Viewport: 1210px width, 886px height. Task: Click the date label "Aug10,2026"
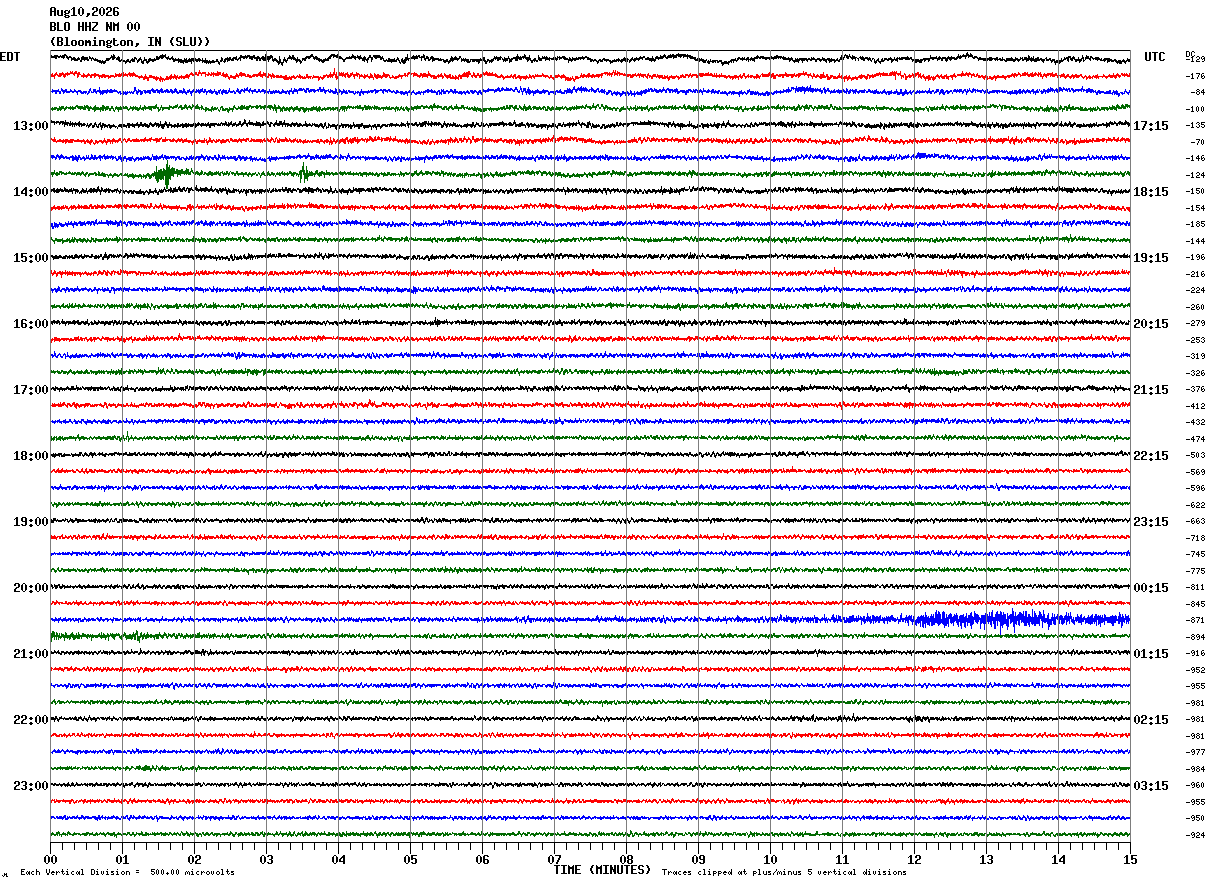click(x=84, y=12)
